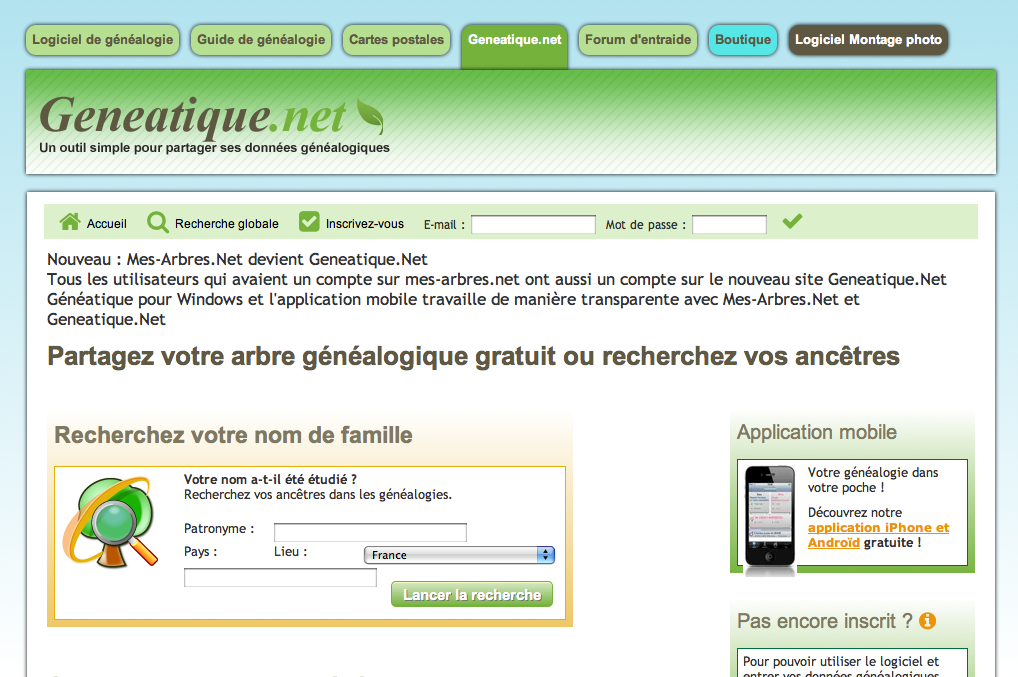Go to the Forum d'entraide tab
Image resolution: width=1018 pixels, height=677 pixels.
tap(638, 40)
